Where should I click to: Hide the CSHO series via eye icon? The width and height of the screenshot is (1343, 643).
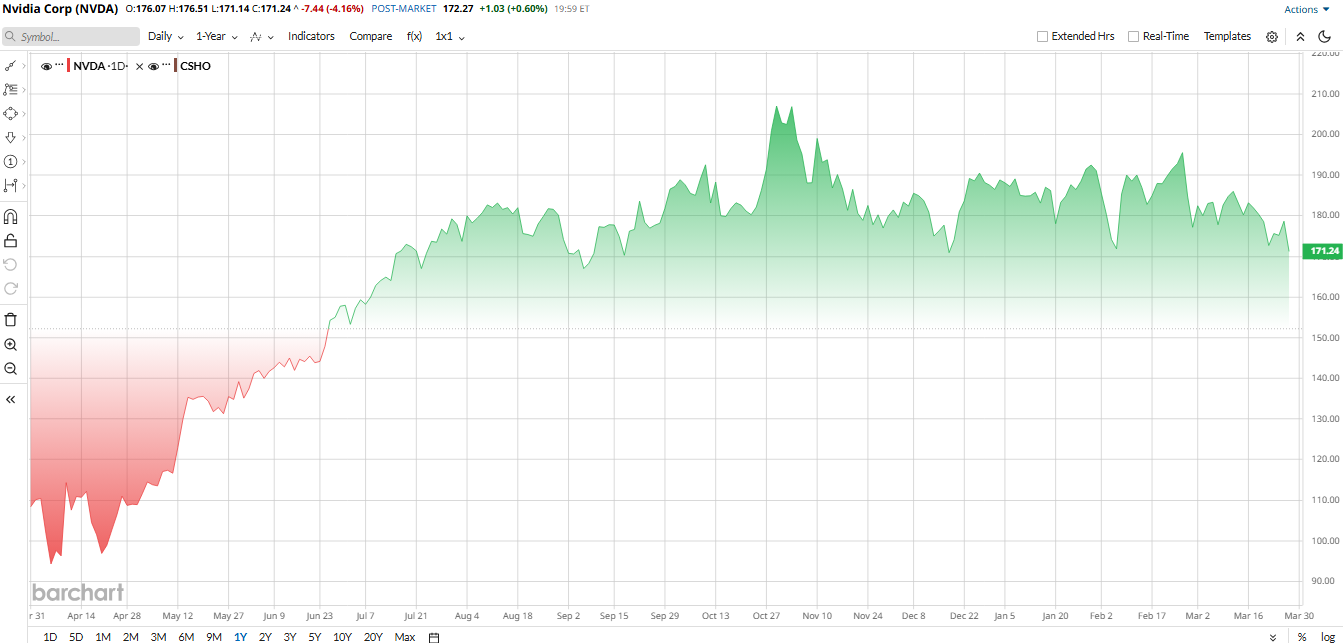(154, 66)
